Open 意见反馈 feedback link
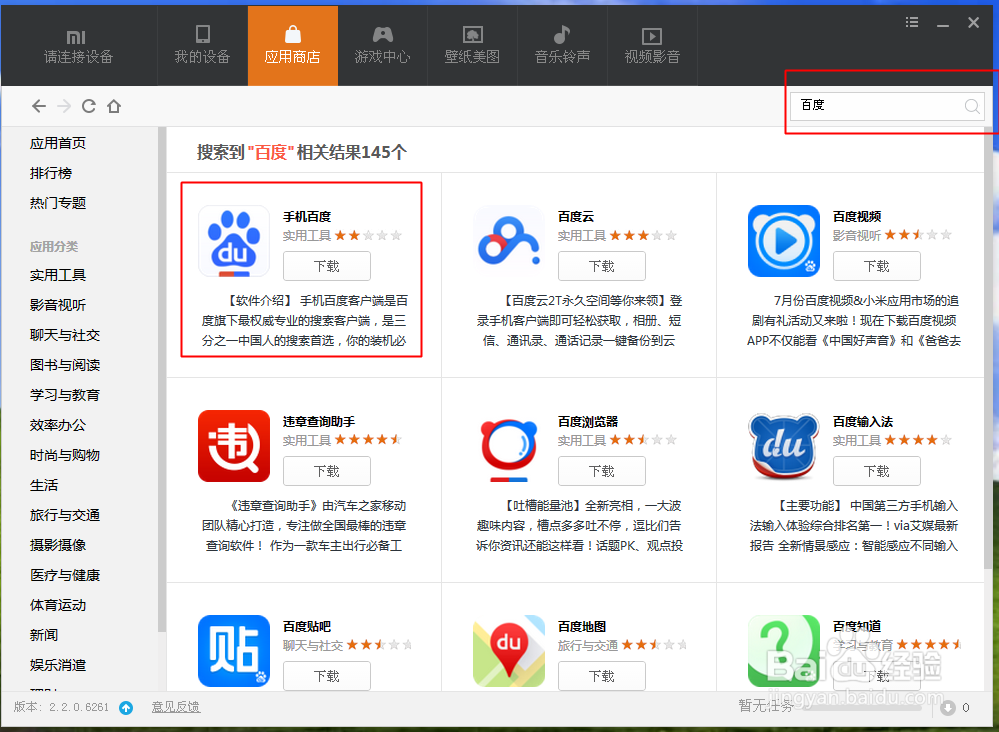 pyautogui.click(x=175, y=707)
